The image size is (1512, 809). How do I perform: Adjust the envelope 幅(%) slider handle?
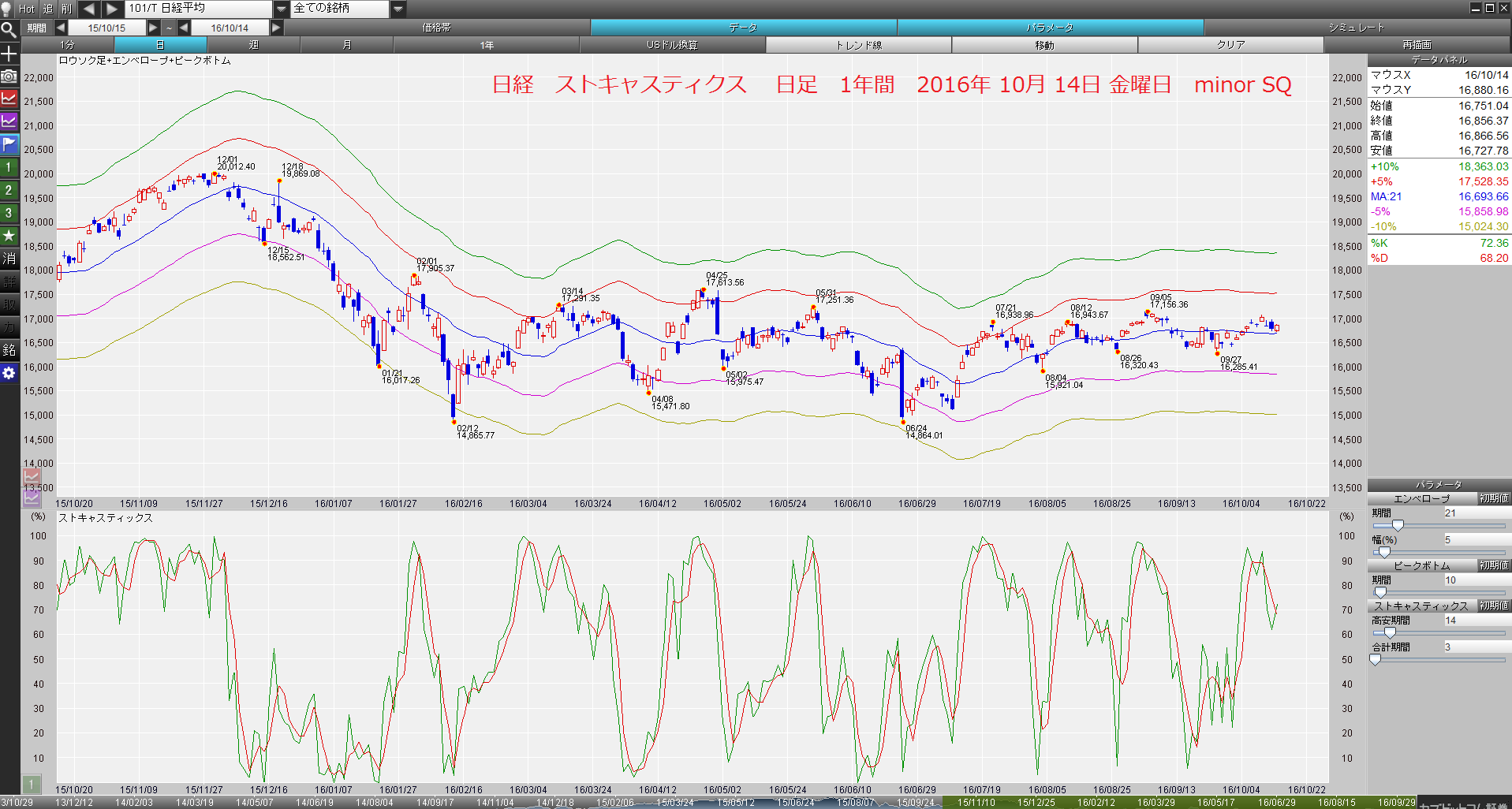tap(1383, 552)
